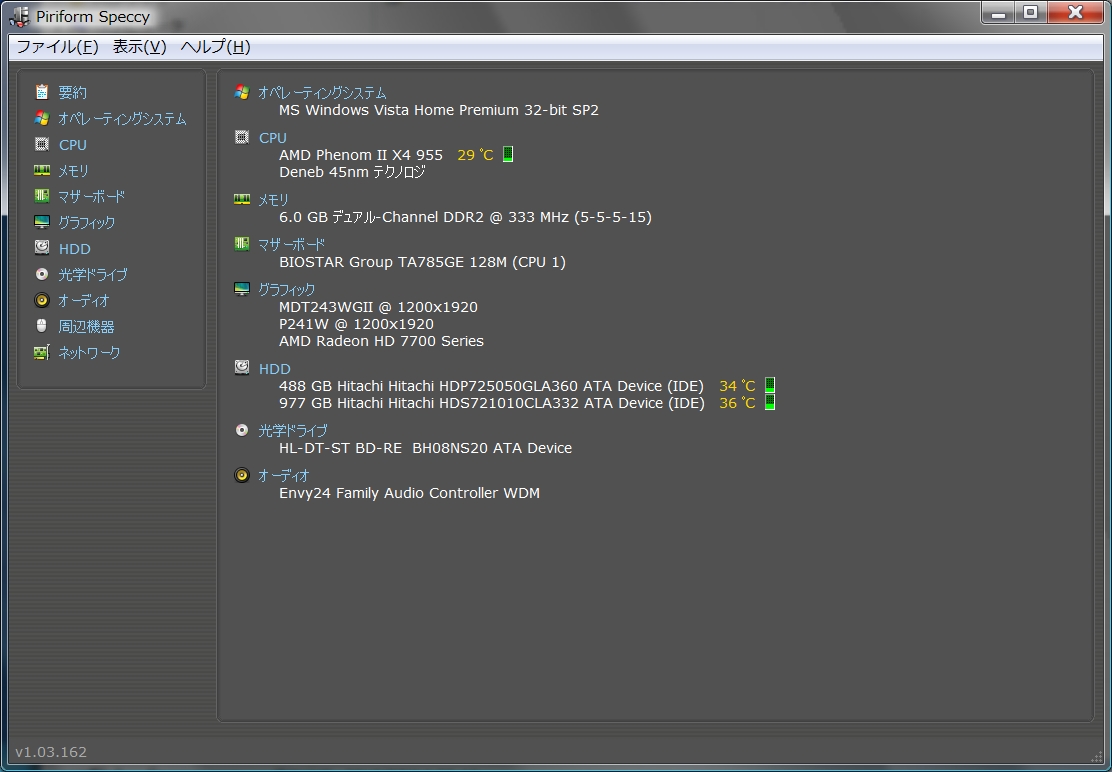This screenshot has height=772, width=1112.
Task: Click the グラフィック monitor icon in summary panel
Action: coord(242,289)
